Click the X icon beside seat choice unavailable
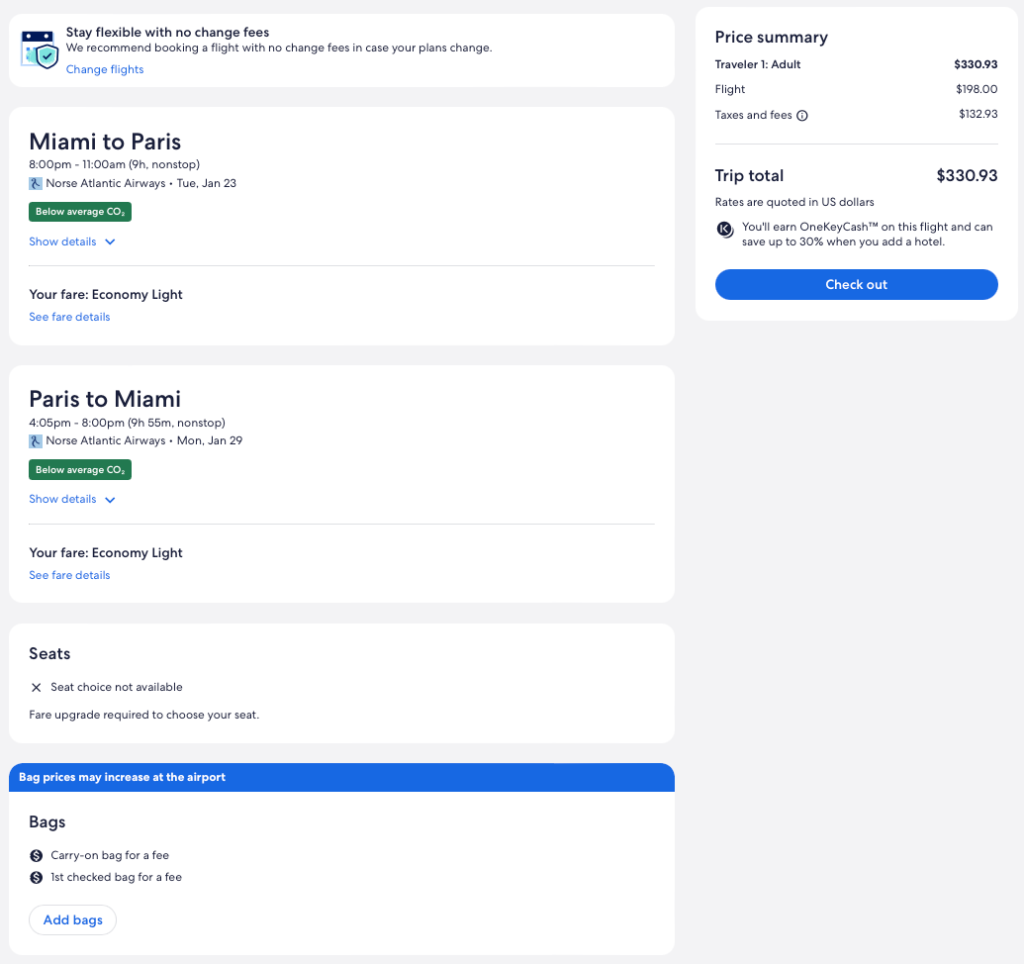1024x964 pixels. click(37, 688)
